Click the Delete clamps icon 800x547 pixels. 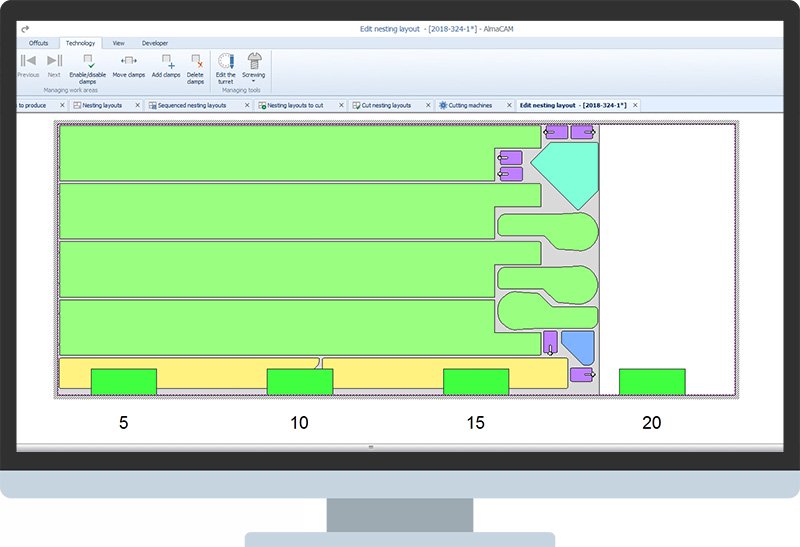tap(196, 62)
